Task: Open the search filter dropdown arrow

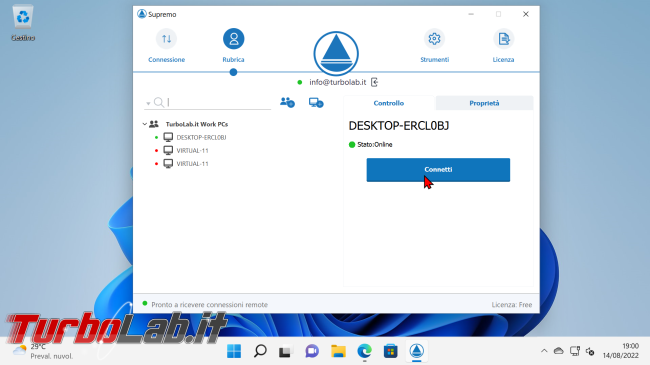Action: (x=148, y=103)
